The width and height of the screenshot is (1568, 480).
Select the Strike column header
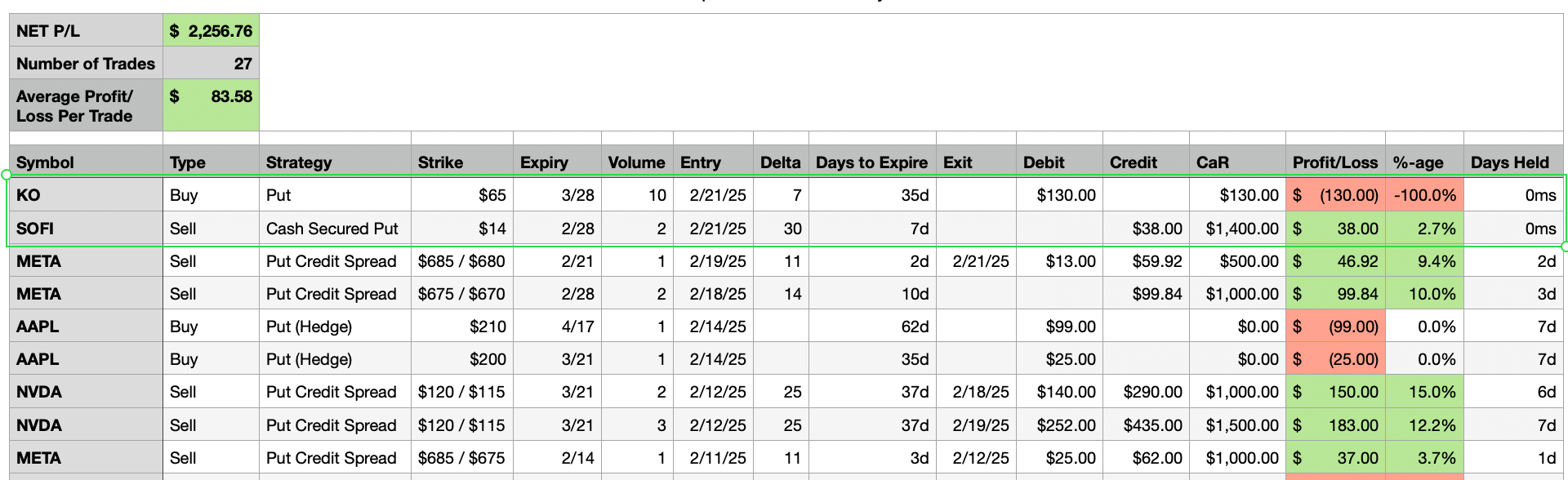(x=462, y=162)
